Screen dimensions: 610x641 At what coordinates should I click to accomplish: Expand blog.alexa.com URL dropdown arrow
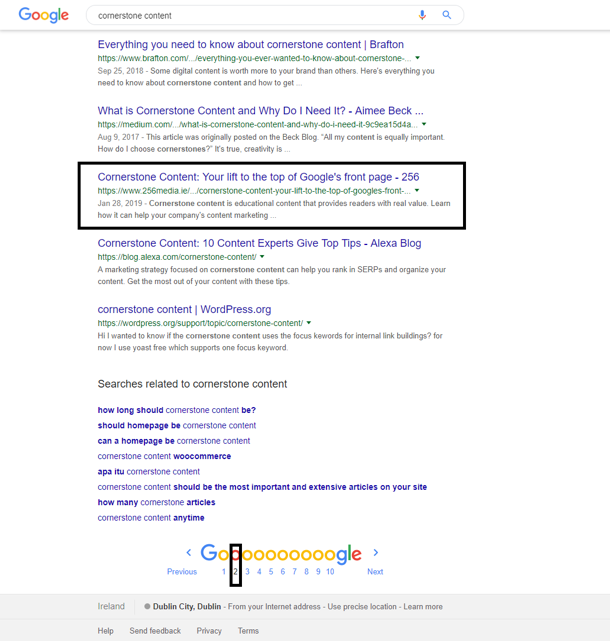pyautogui.click(x=262, y=257)
